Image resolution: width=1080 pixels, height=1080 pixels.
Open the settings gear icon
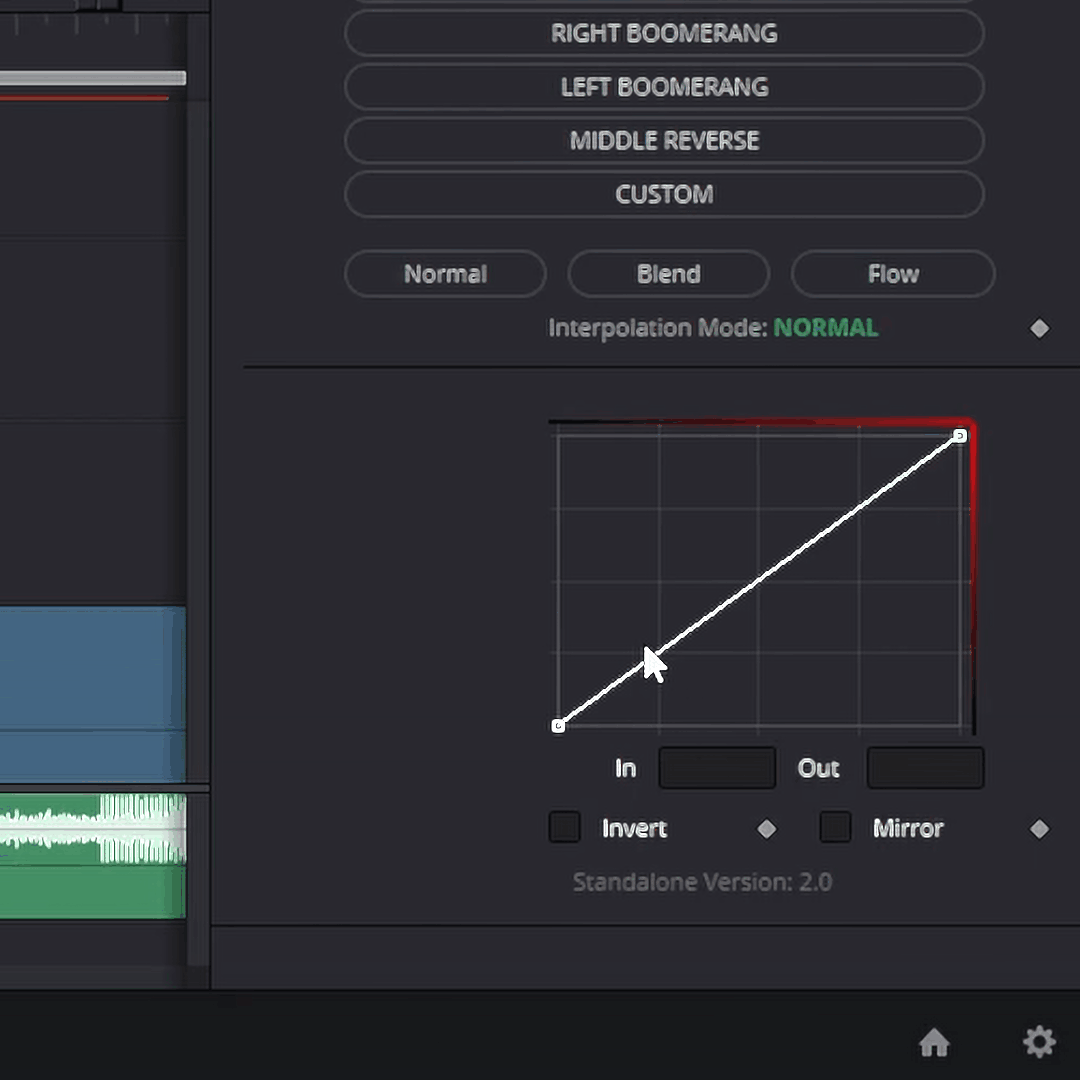tap(1039, 1042)
